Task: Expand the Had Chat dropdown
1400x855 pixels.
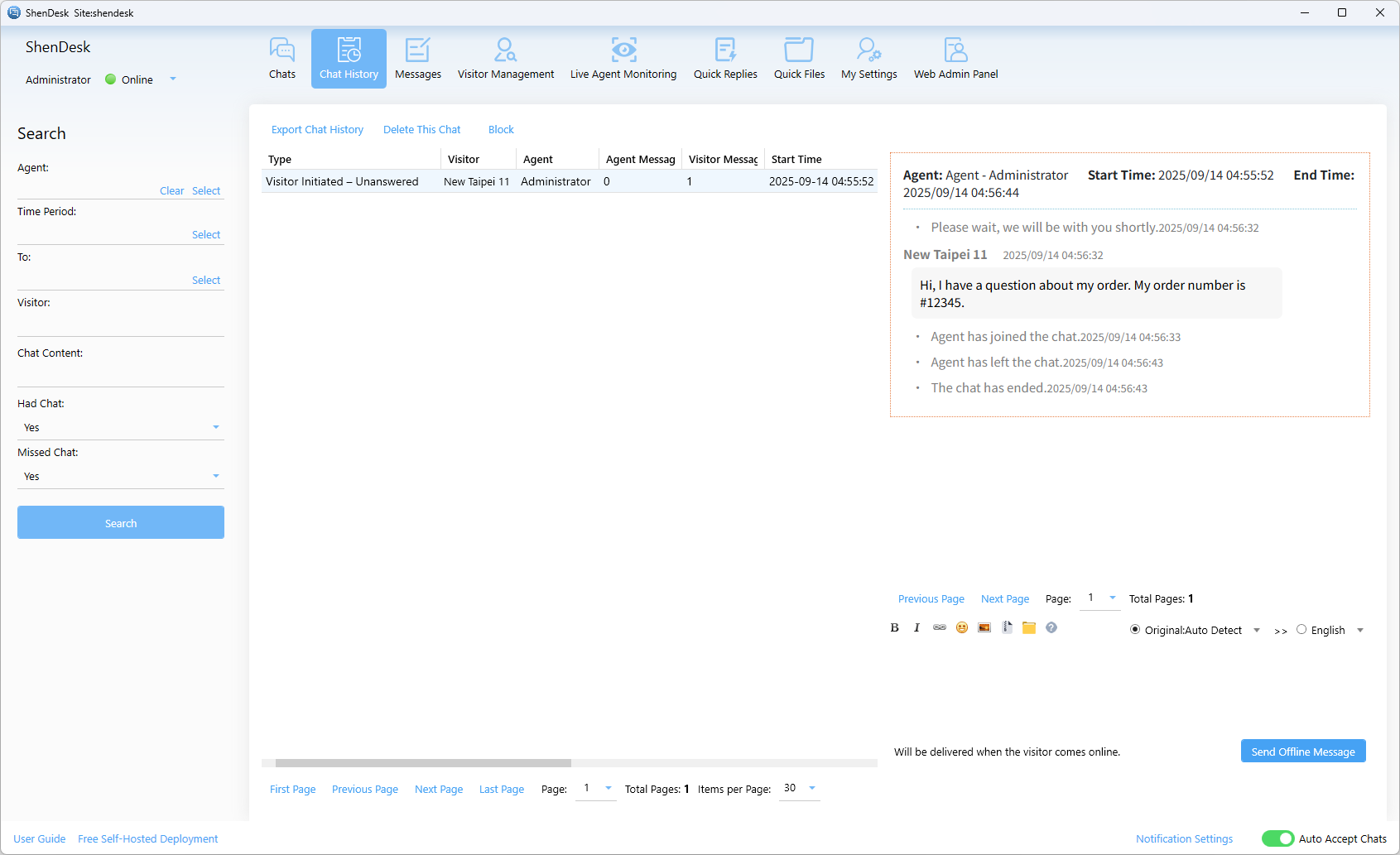Action: coord(121,428)
